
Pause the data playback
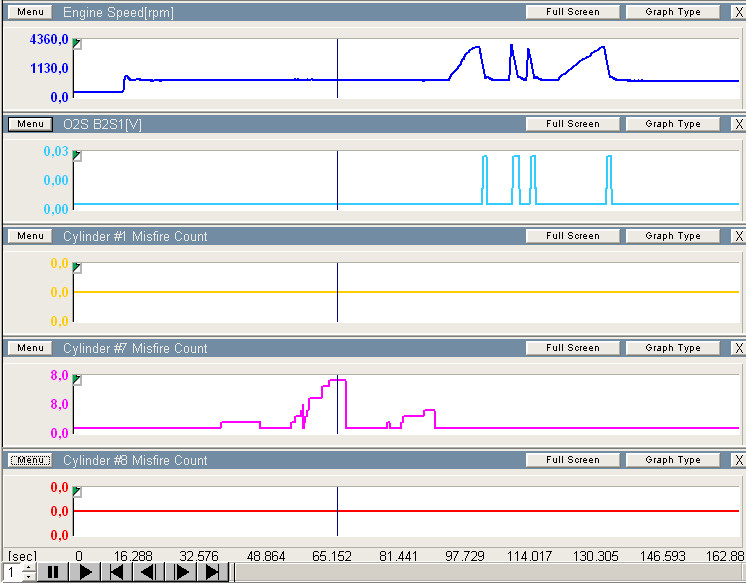(53, 572)
